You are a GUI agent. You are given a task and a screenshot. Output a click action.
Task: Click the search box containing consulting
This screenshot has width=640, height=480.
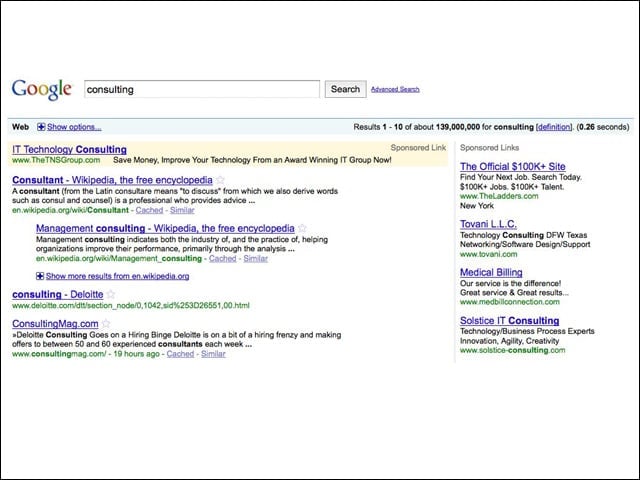(x=202, y=89)
